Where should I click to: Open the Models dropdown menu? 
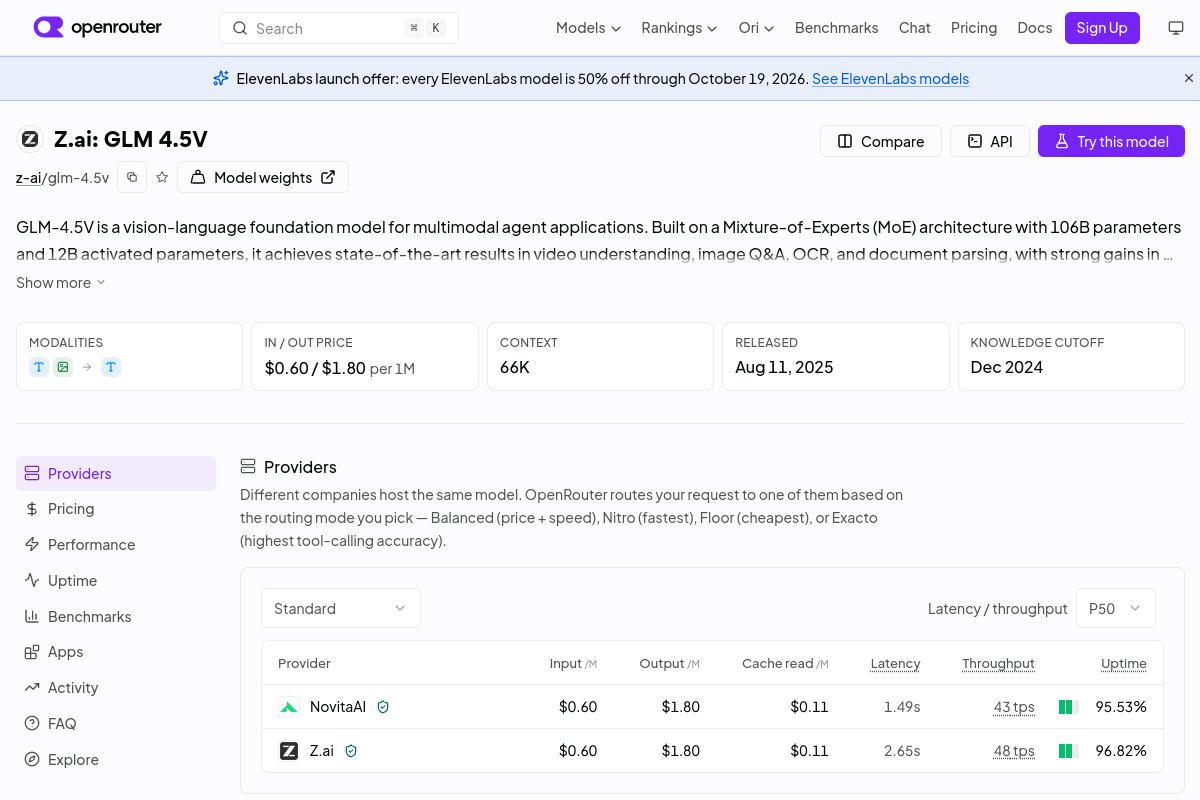[588, 28]
